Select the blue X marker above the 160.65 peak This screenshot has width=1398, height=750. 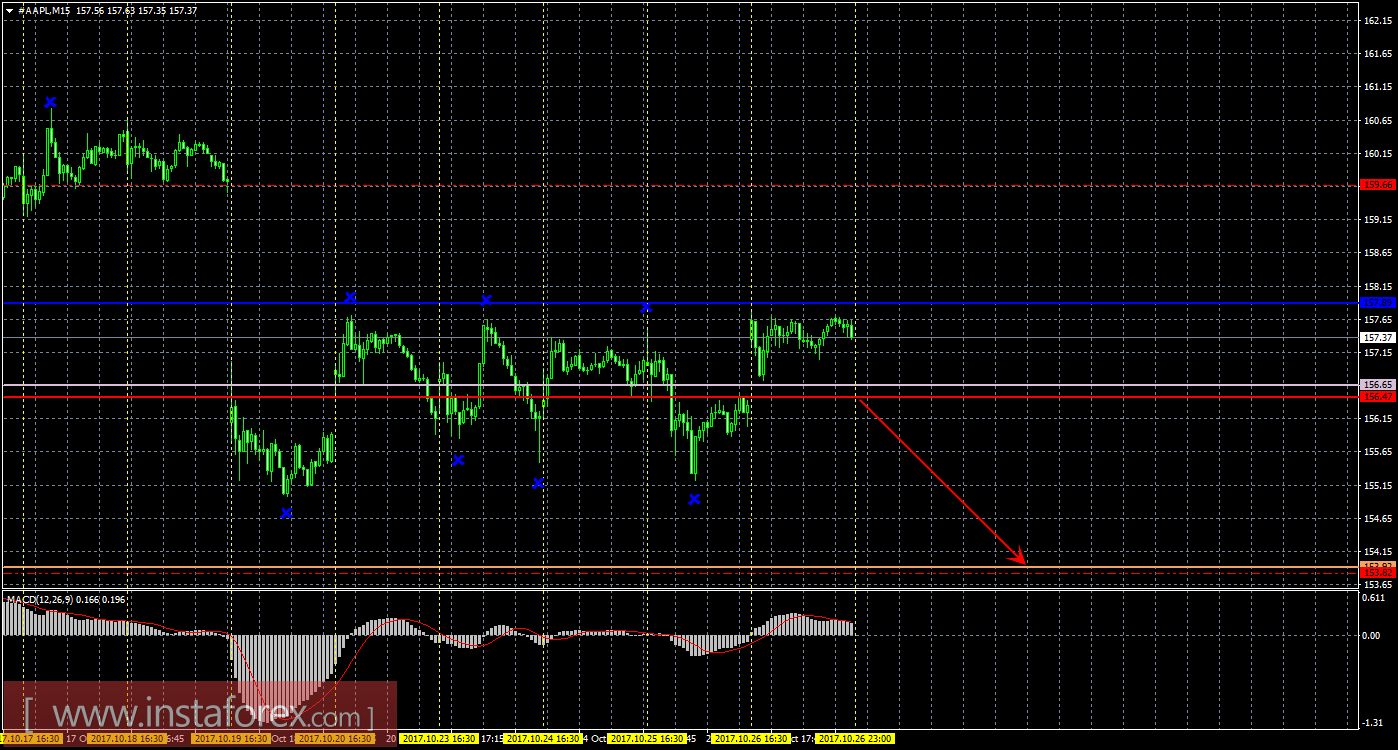tap(51, 102)
